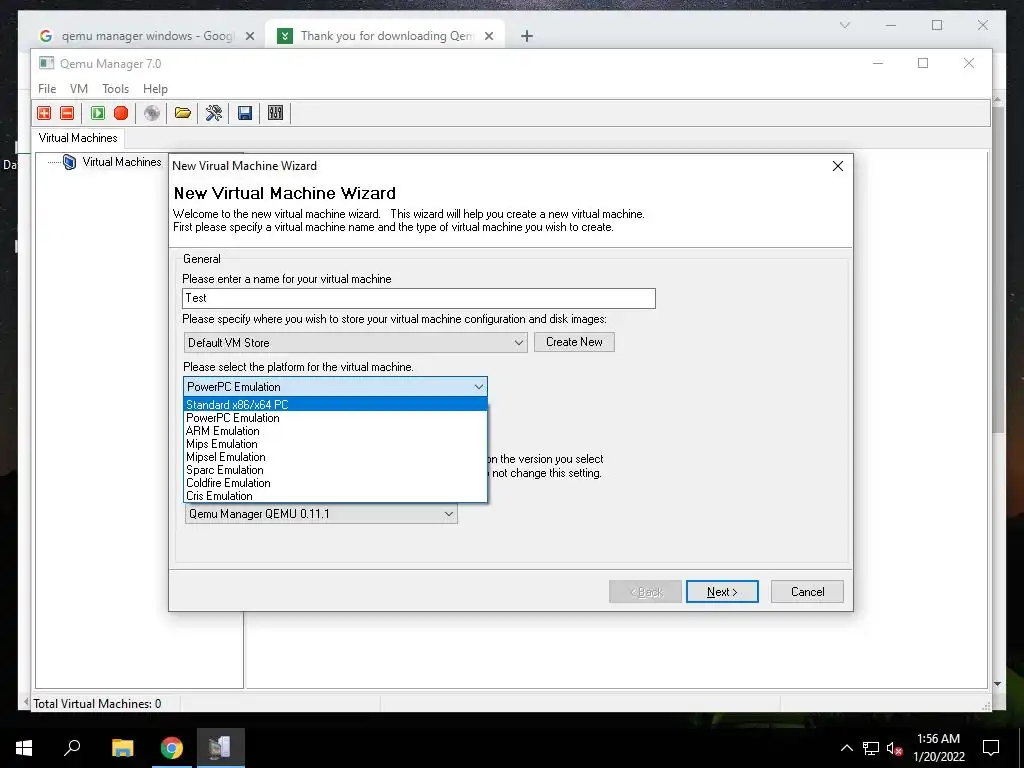Open Google Chrome from the taskbar
This screenshot has width=1024, height=768.
172,747
